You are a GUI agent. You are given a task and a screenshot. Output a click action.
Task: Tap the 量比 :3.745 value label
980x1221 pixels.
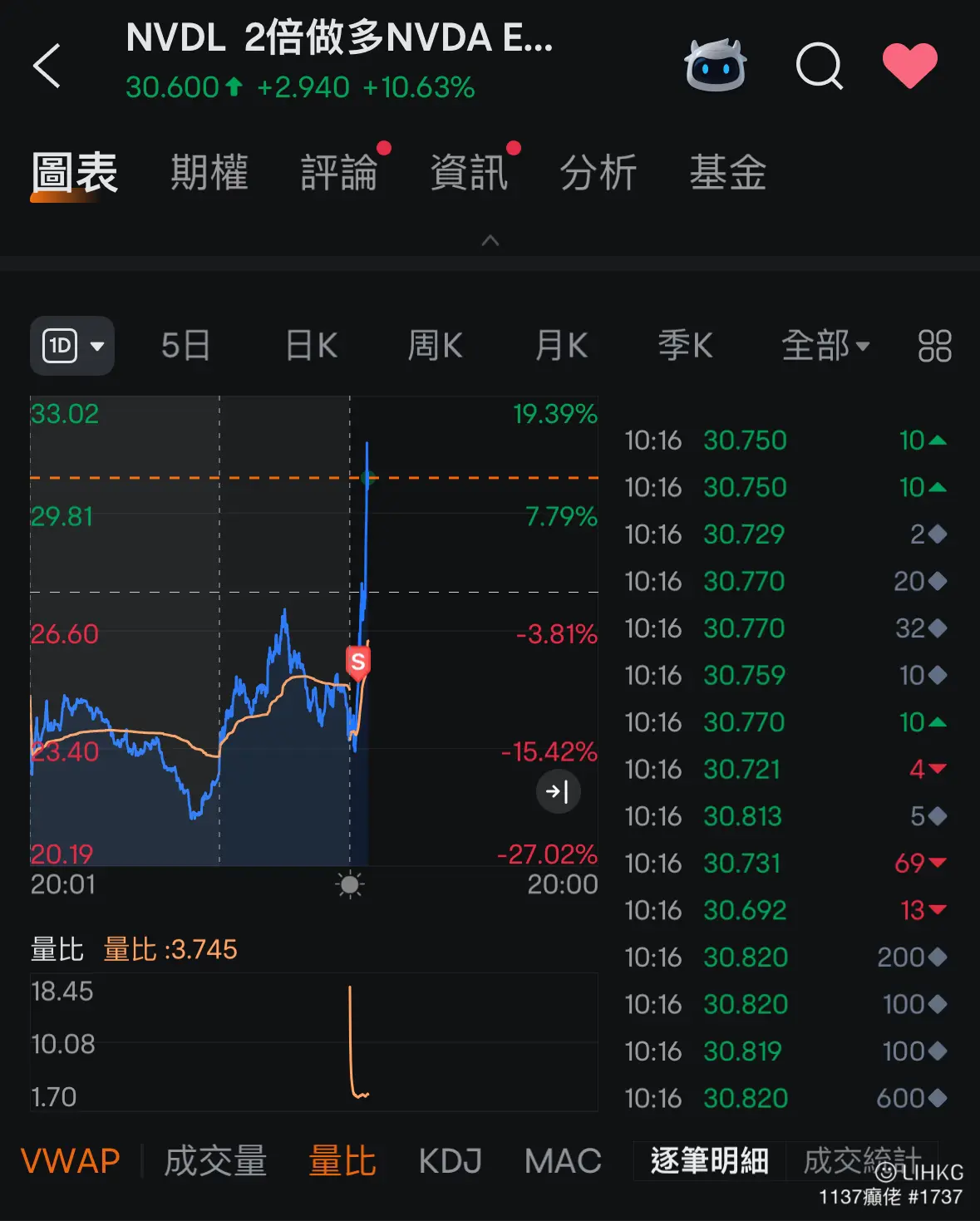(170, 949)
